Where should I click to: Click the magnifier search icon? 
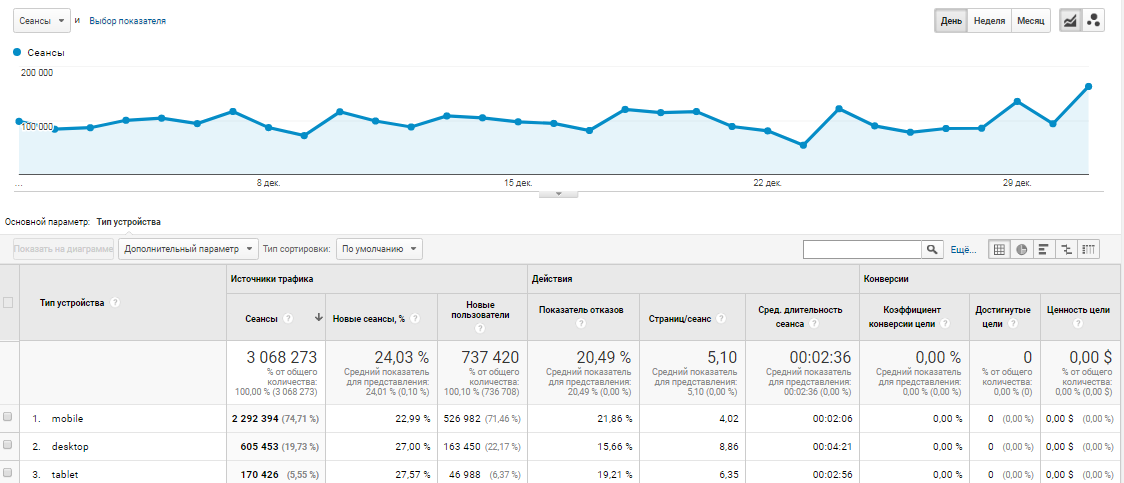(932, 249)
